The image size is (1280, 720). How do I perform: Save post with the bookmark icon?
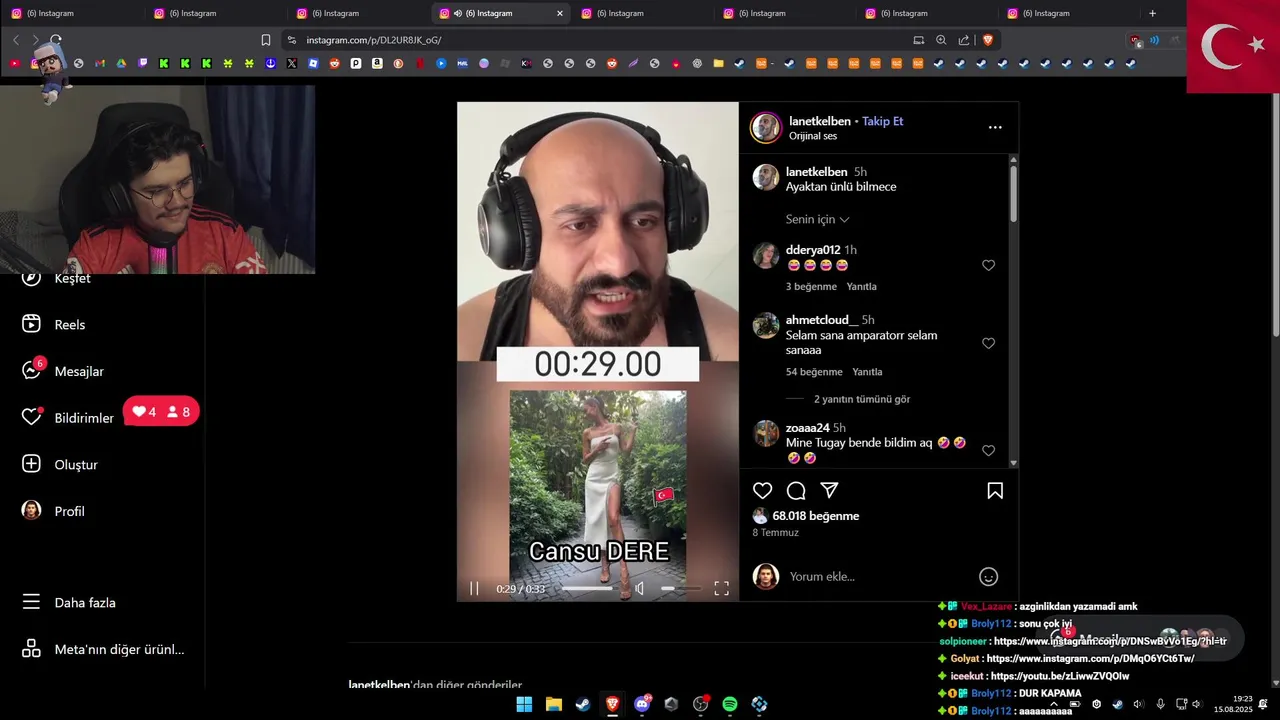coord(995,491)
